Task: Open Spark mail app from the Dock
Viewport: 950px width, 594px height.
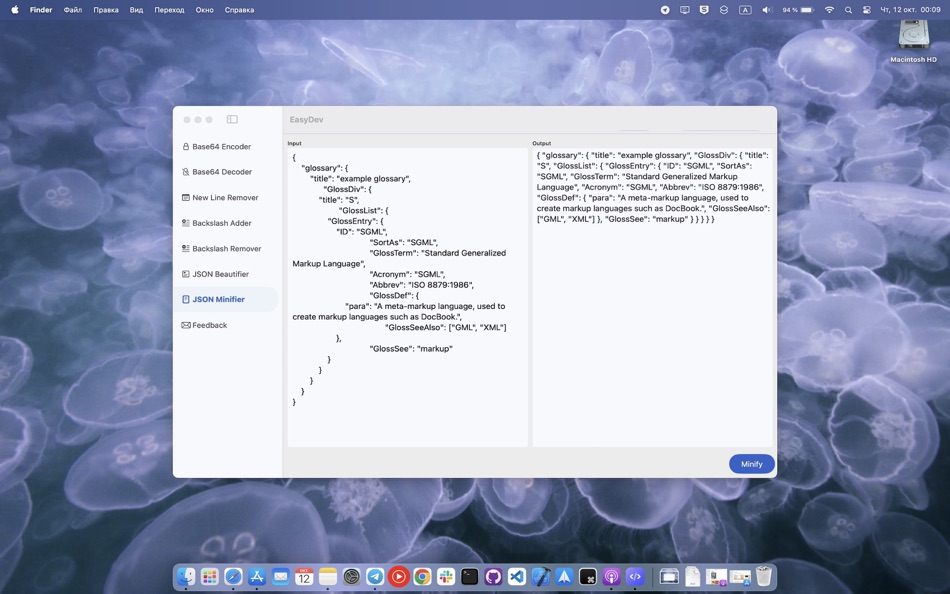Action: point(564,576)
